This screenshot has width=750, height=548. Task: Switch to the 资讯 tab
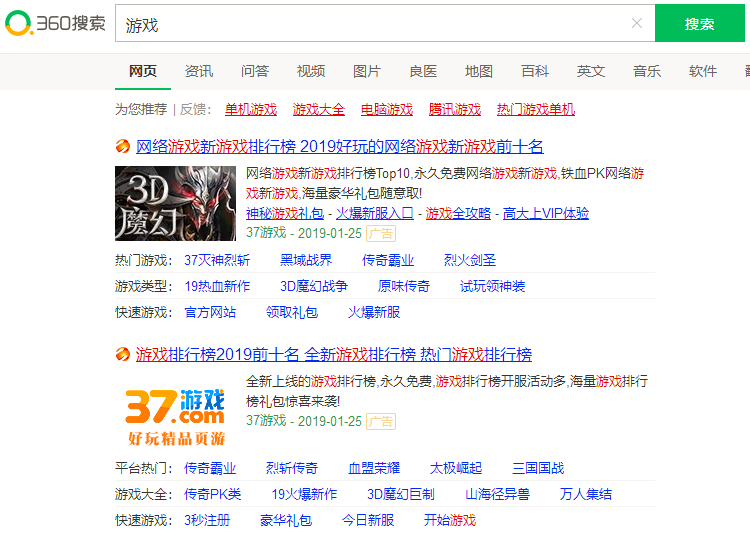pos(199,71)
